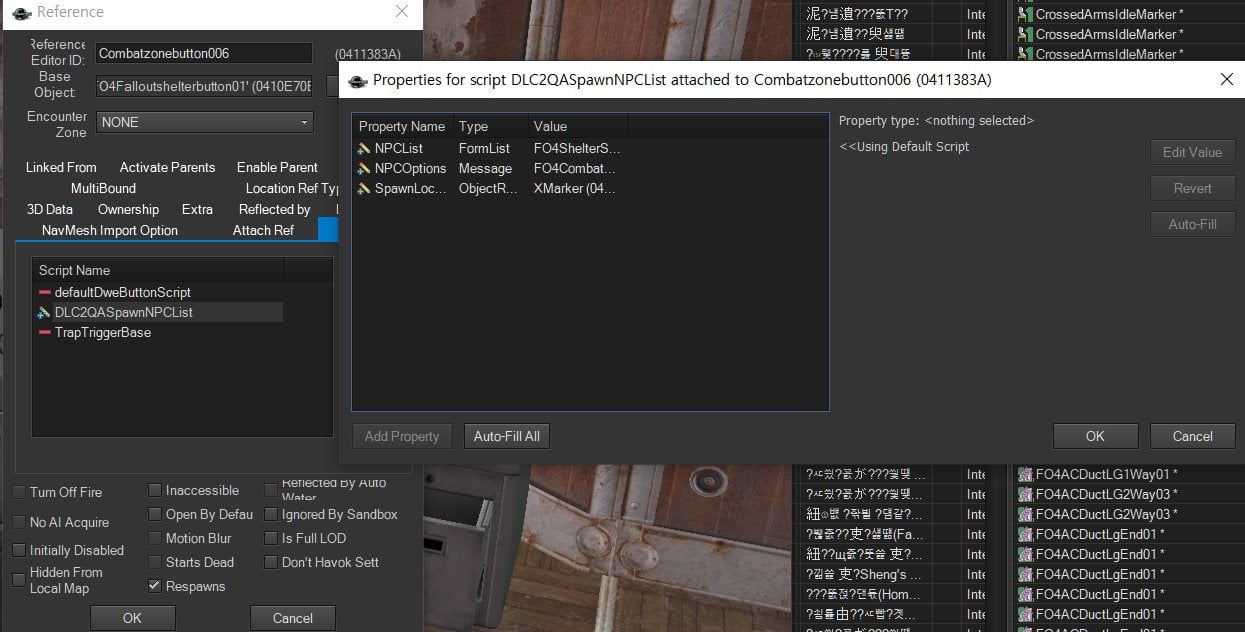Click FO4ACDuctLgEnd01 icon in the (Hom row
This screenshot has height=632, width=1245.
point(1025,594)
